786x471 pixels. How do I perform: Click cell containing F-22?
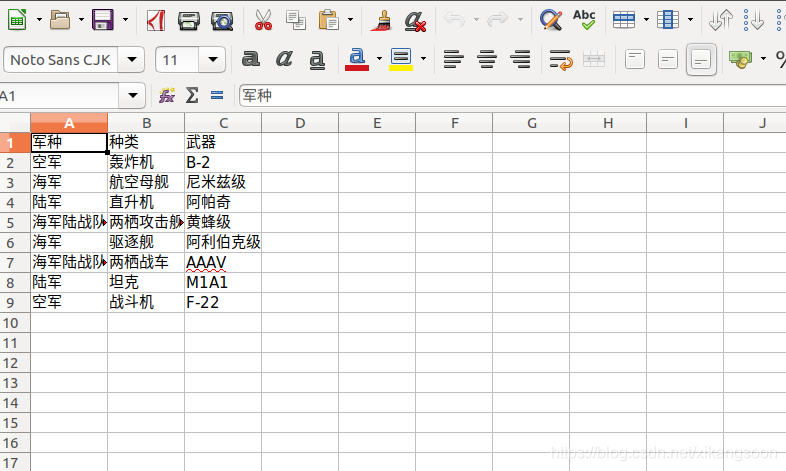tap(223, 303)
